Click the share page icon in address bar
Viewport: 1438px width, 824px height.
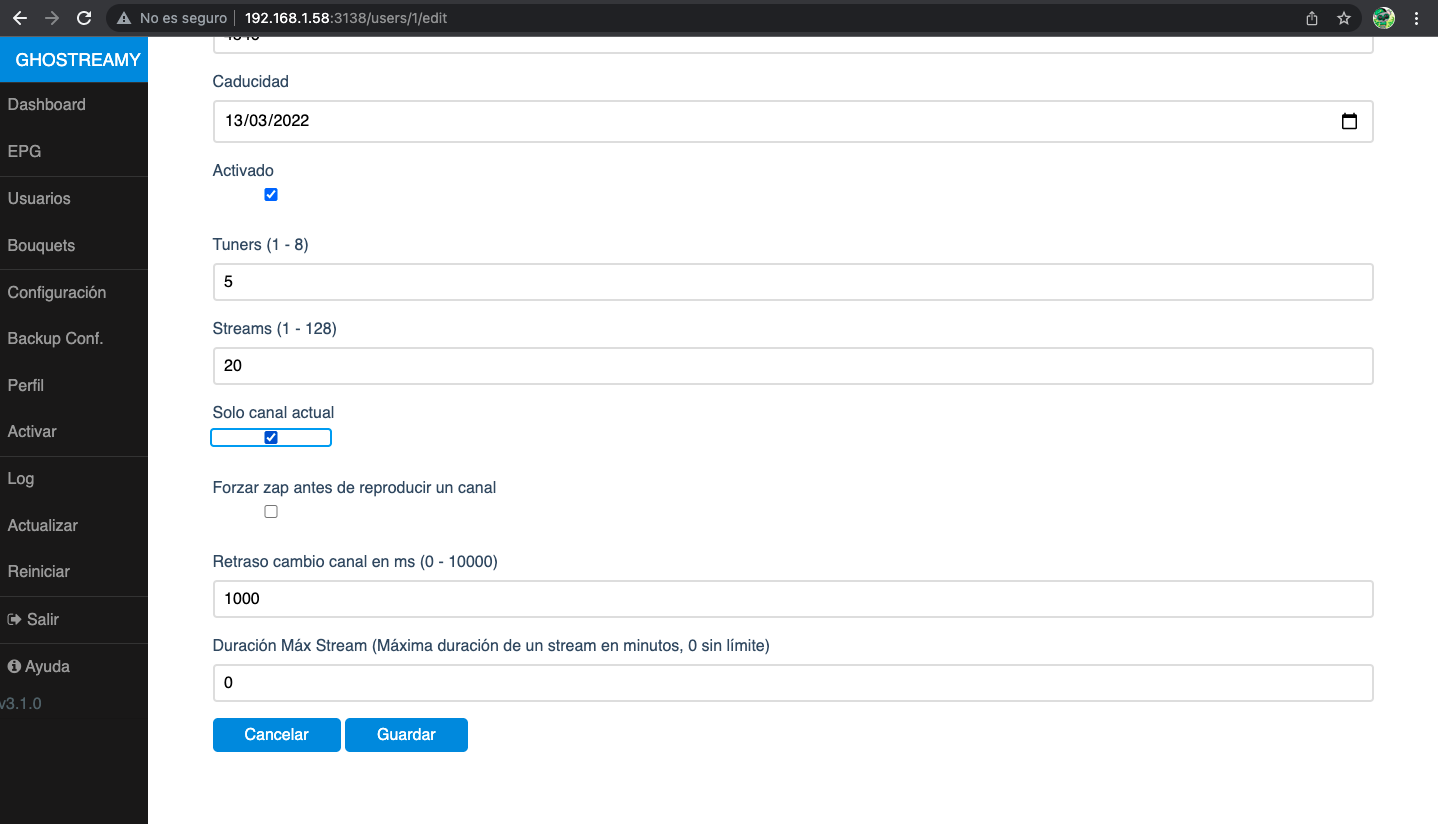tap(1312, 18)
